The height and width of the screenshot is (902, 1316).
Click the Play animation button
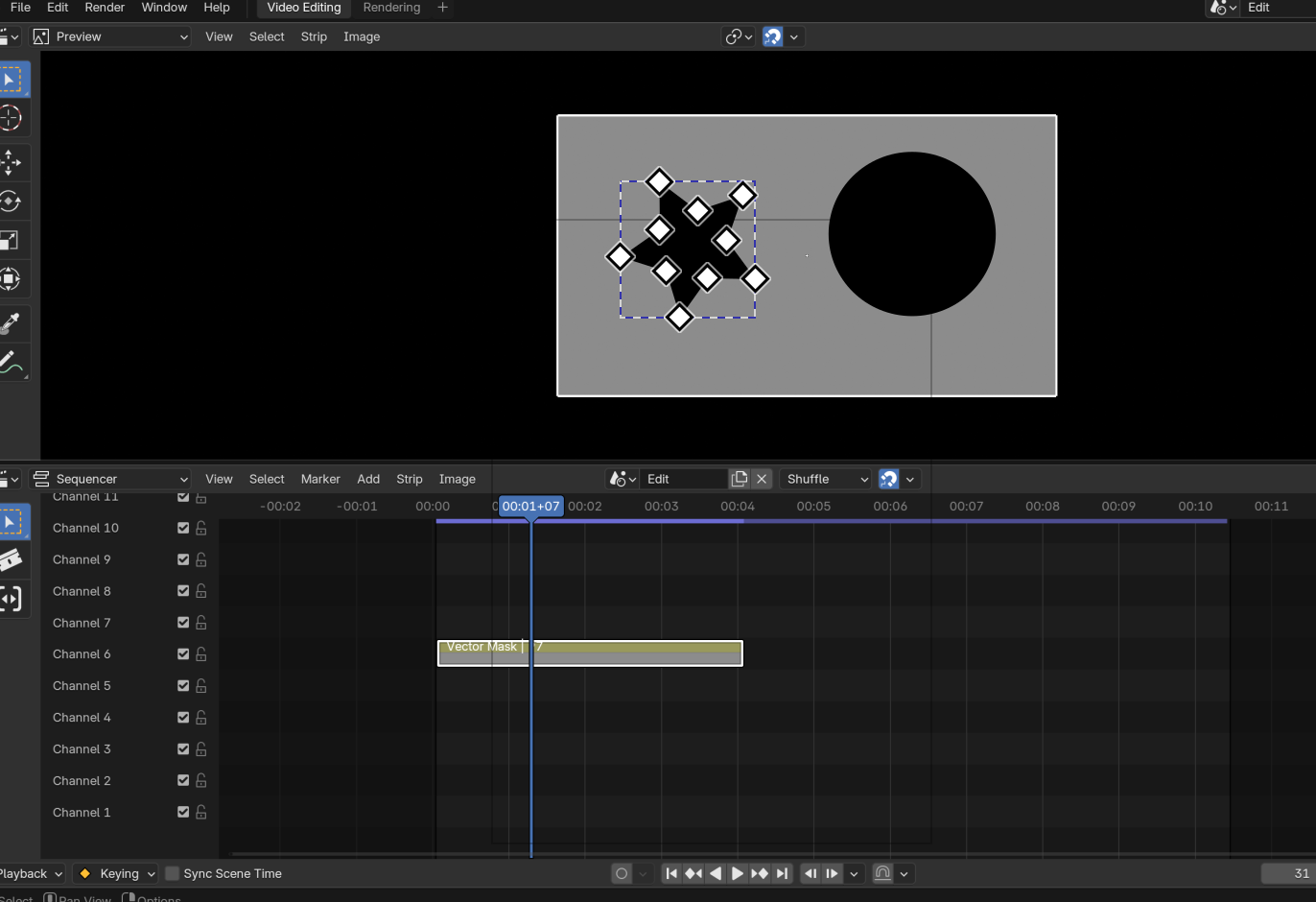point(738,873)
